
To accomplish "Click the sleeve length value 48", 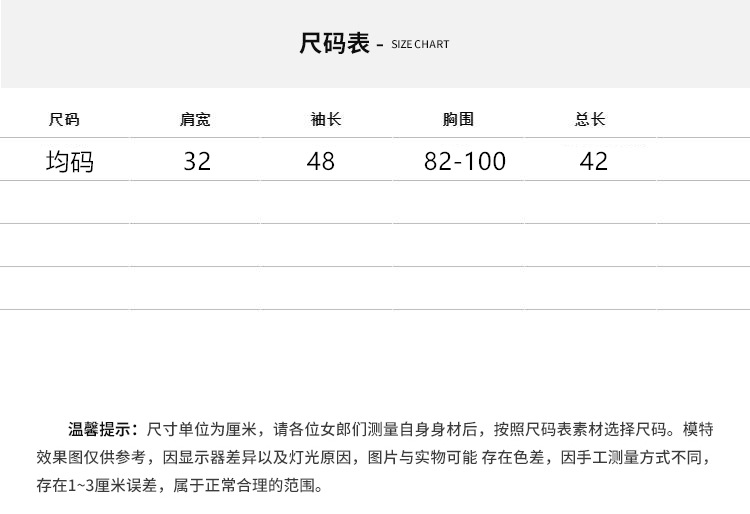I will pos(320,161).
